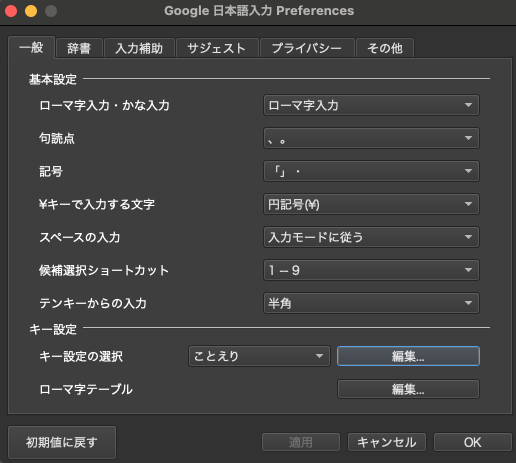Image resolution: width=516 pixels, height=463 pixels.
Task: Open the キー設定の選択 dropdown showing ことえり
Action: (259, 356)
